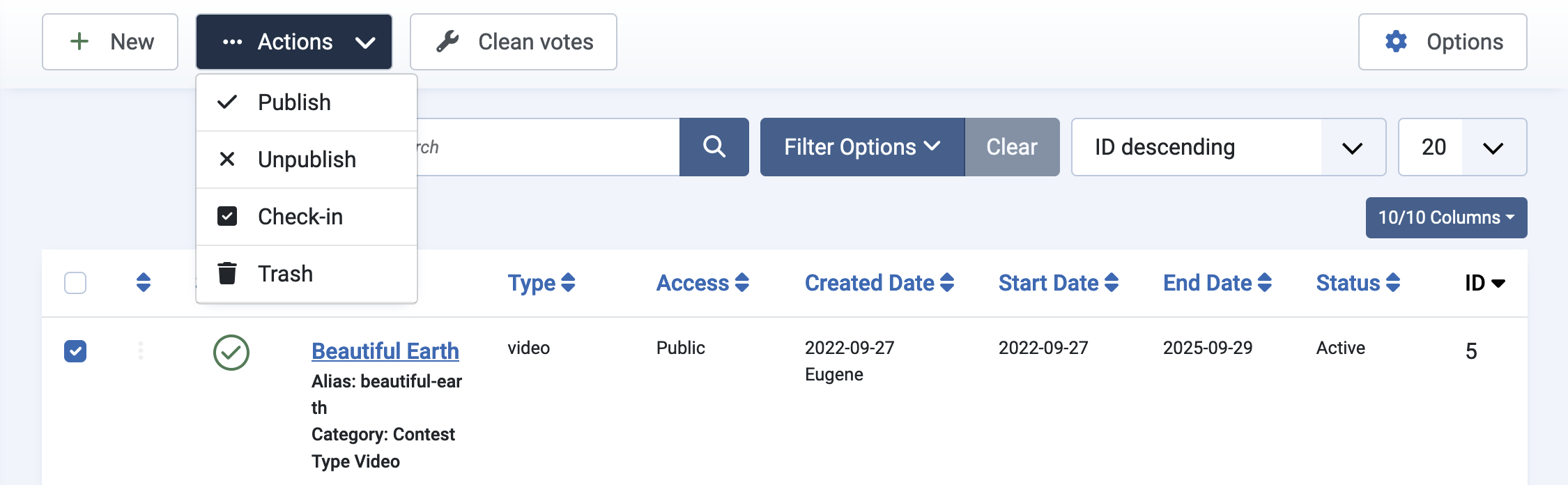Open the Options settings

pos(1443,42)
